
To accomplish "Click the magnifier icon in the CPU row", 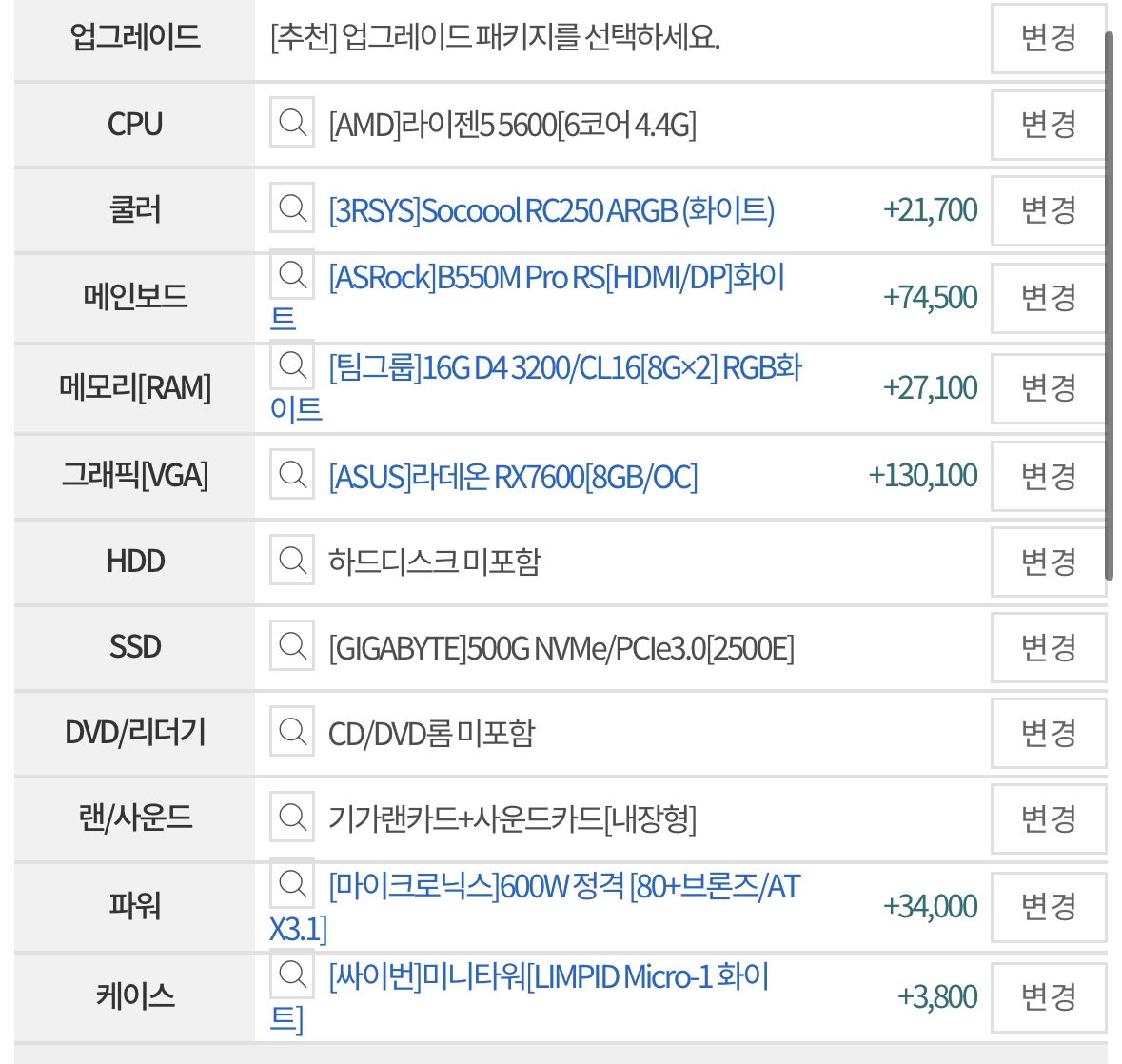I will pos(292,123).
